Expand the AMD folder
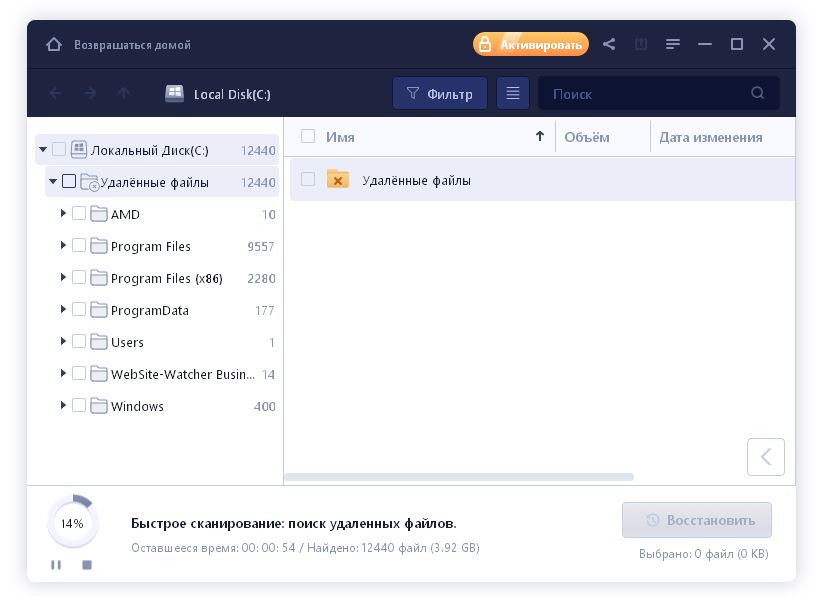The width and height of the screenshot is (817, 596). point(63,213)
